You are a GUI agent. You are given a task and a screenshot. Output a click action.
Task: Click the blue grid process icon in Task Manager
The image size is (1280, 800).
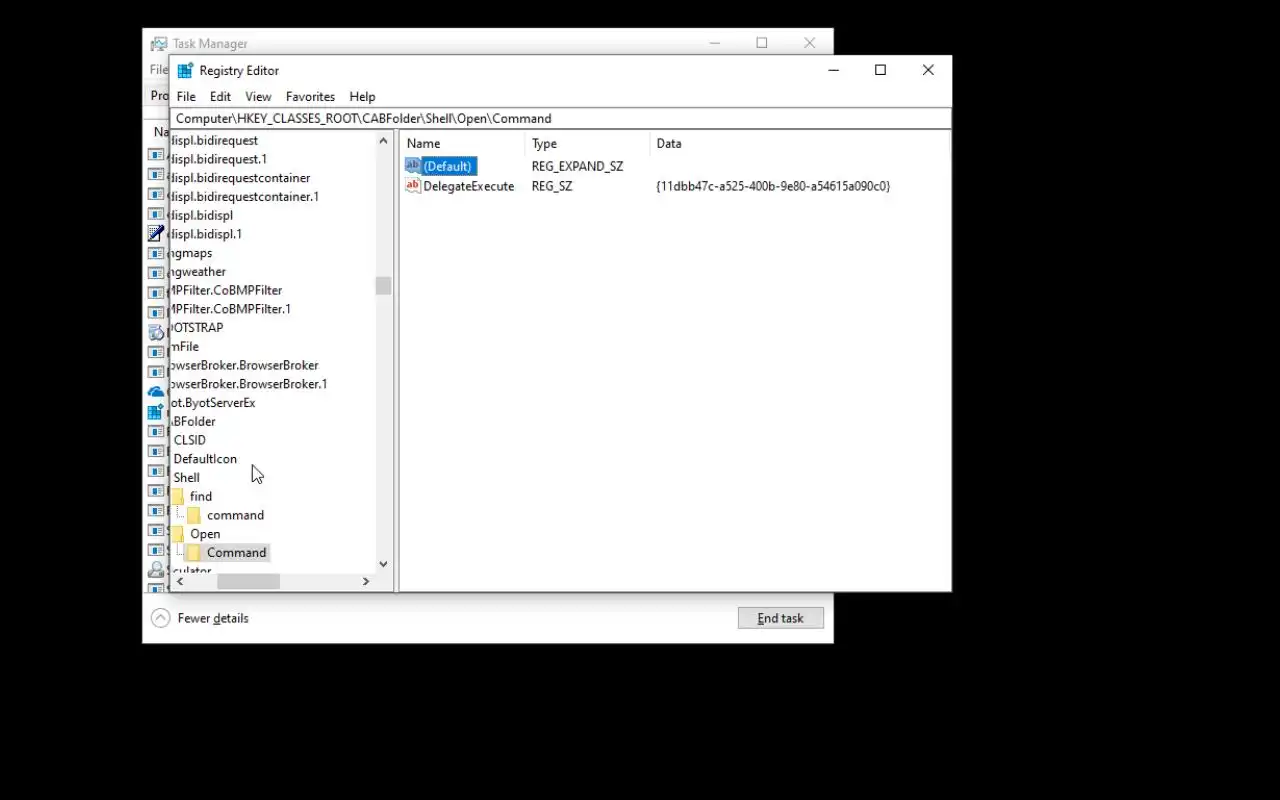(156, 411)
